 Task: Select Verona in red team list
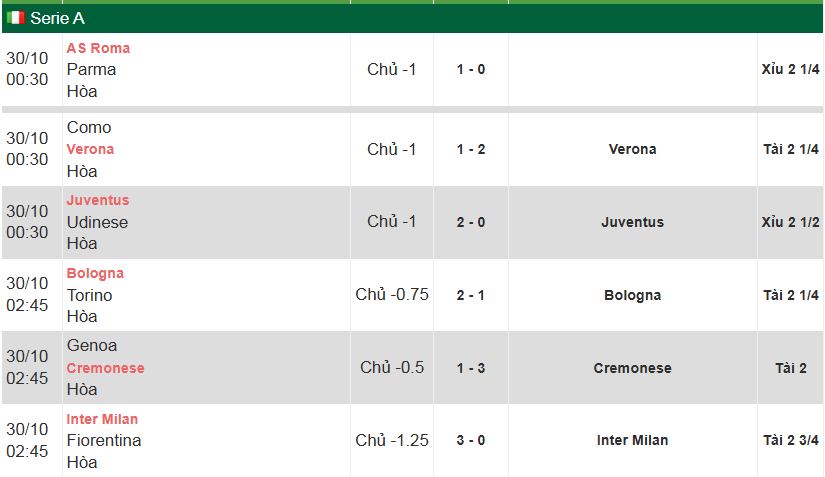pyautogui.click(x=90, y=149)
